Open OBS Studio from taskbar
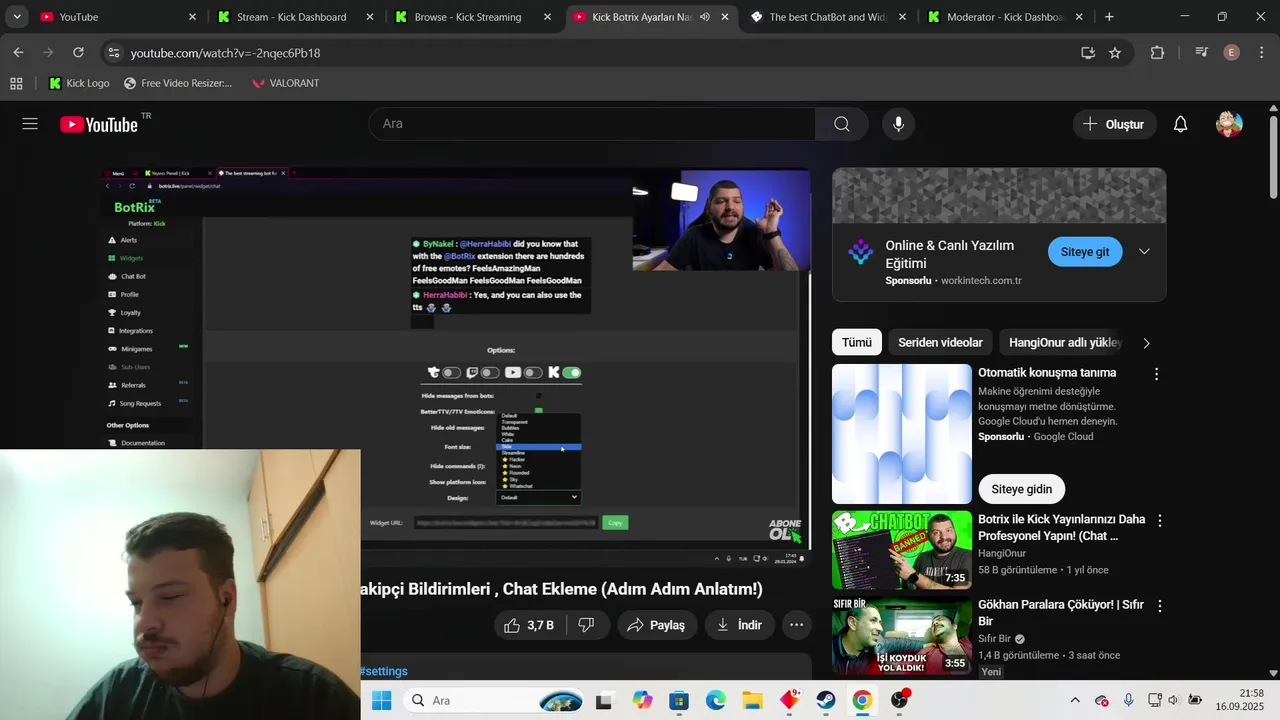This screenshot has height=720, width=1280. (899, 701)
